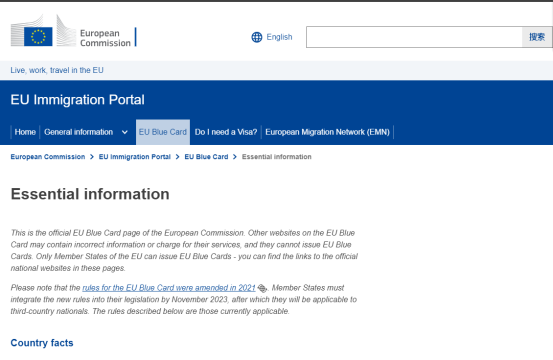Click European Commission breadcrumb link
Screen dimensions: 553x360
(48, 157)
